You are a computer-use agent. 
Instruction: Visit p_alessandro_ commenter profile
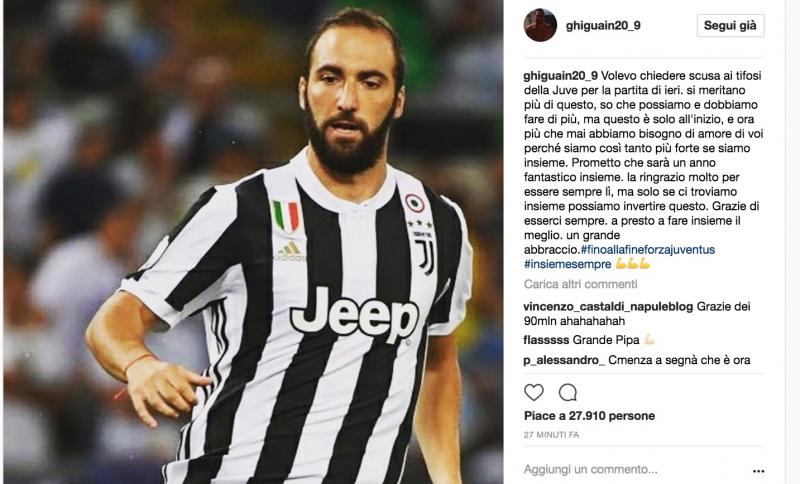(x=564, y=361)
